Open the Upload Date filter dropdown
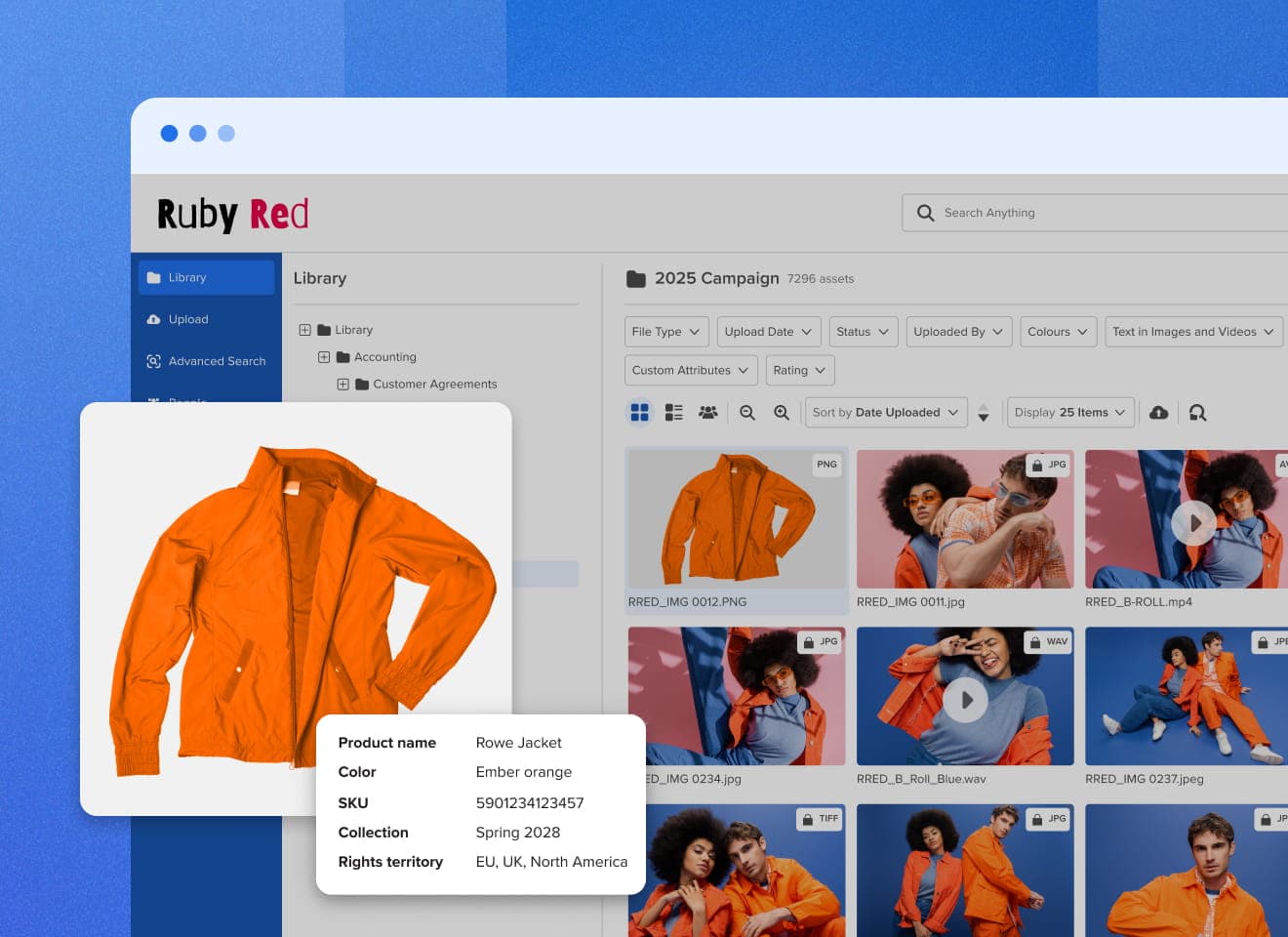 [769, 332]
